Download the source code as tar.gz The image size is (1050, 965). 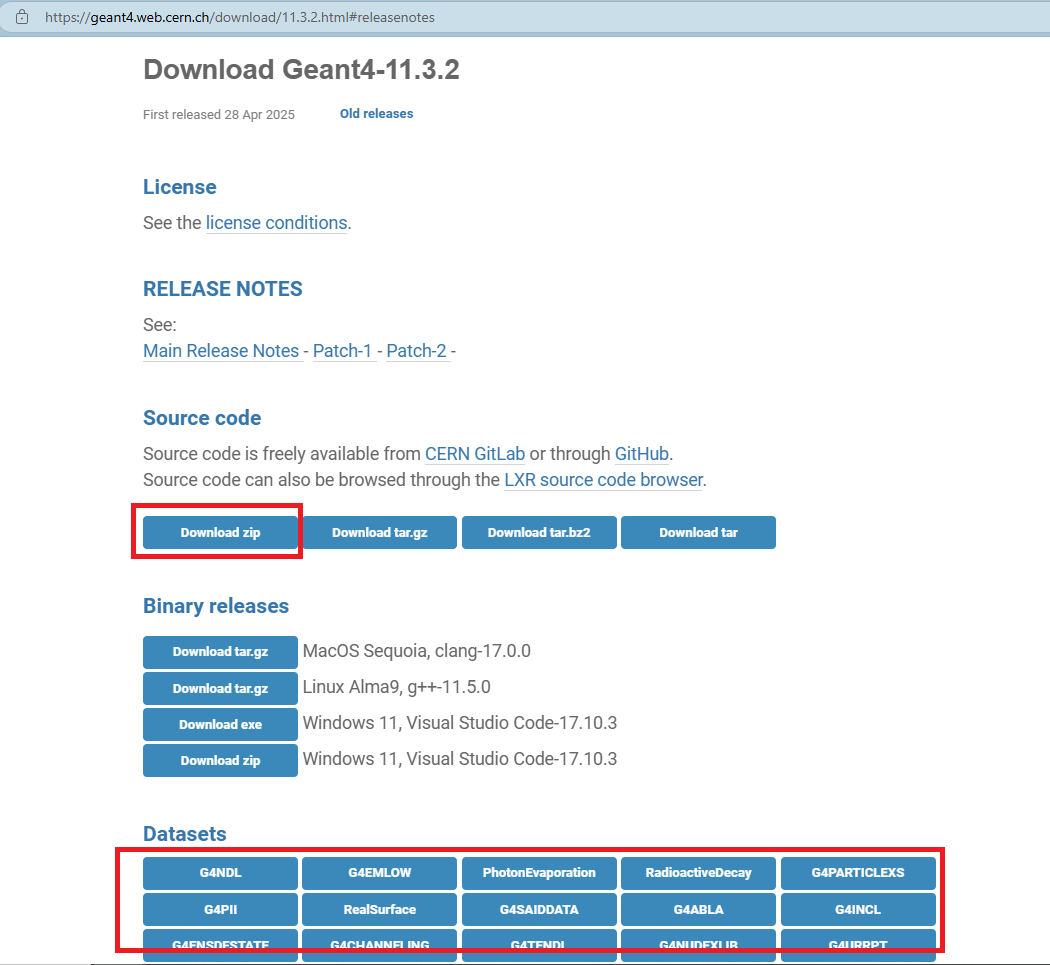click(x=379, y=532)
